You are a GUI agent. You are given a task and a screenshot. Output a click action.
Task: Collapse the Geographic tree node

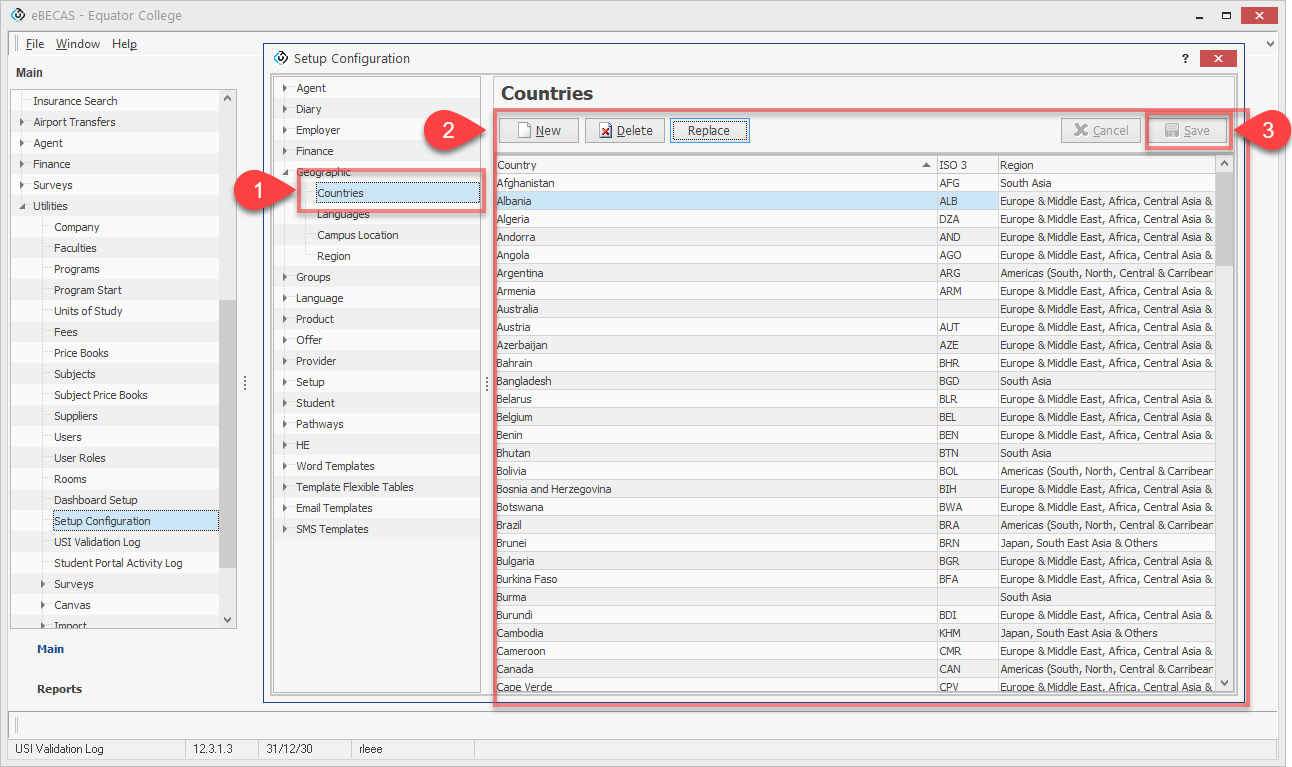285,173
